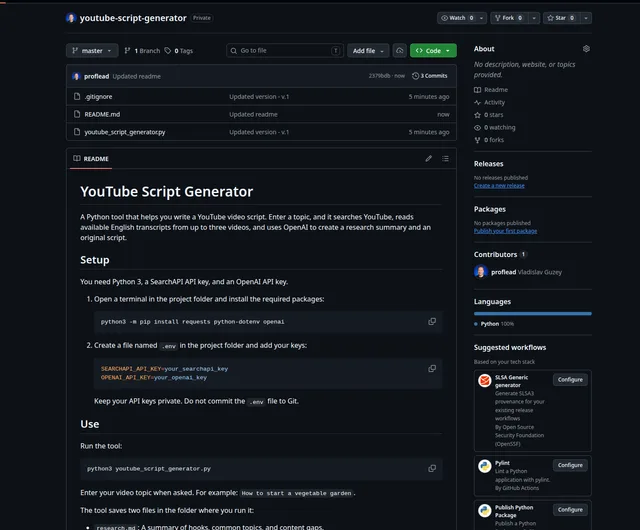This screenshot has width=640, height=530.
Task: Click the README.md file icon
Action: pos(77,114)
